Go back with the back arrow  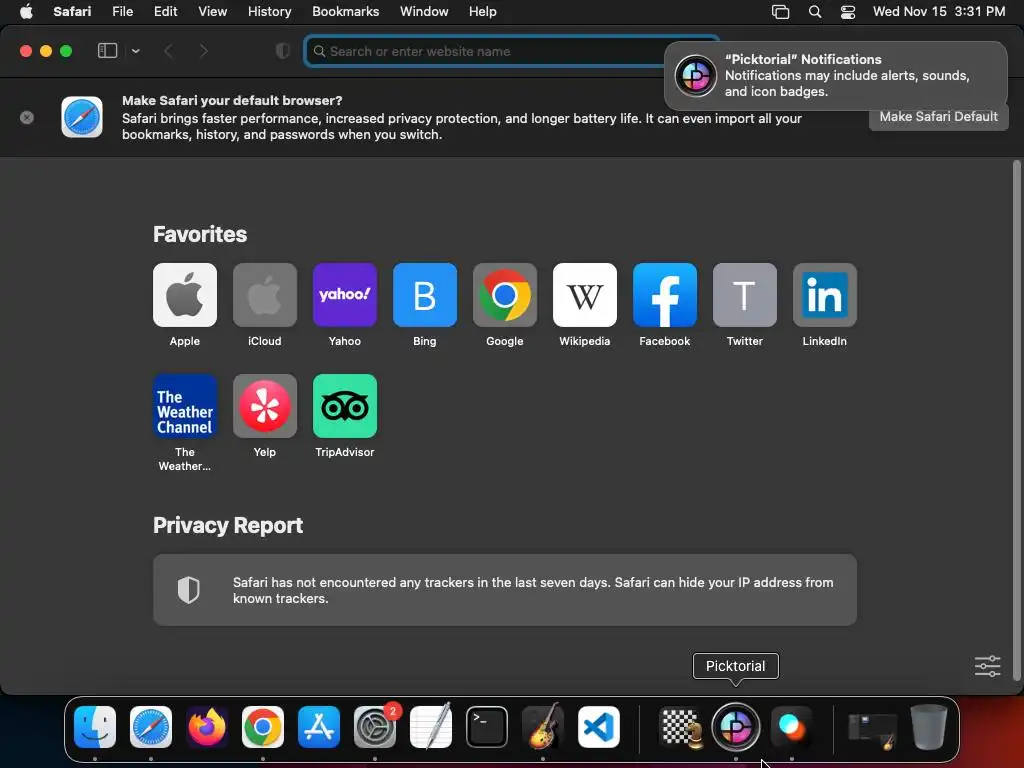click(x=168, y=51)
